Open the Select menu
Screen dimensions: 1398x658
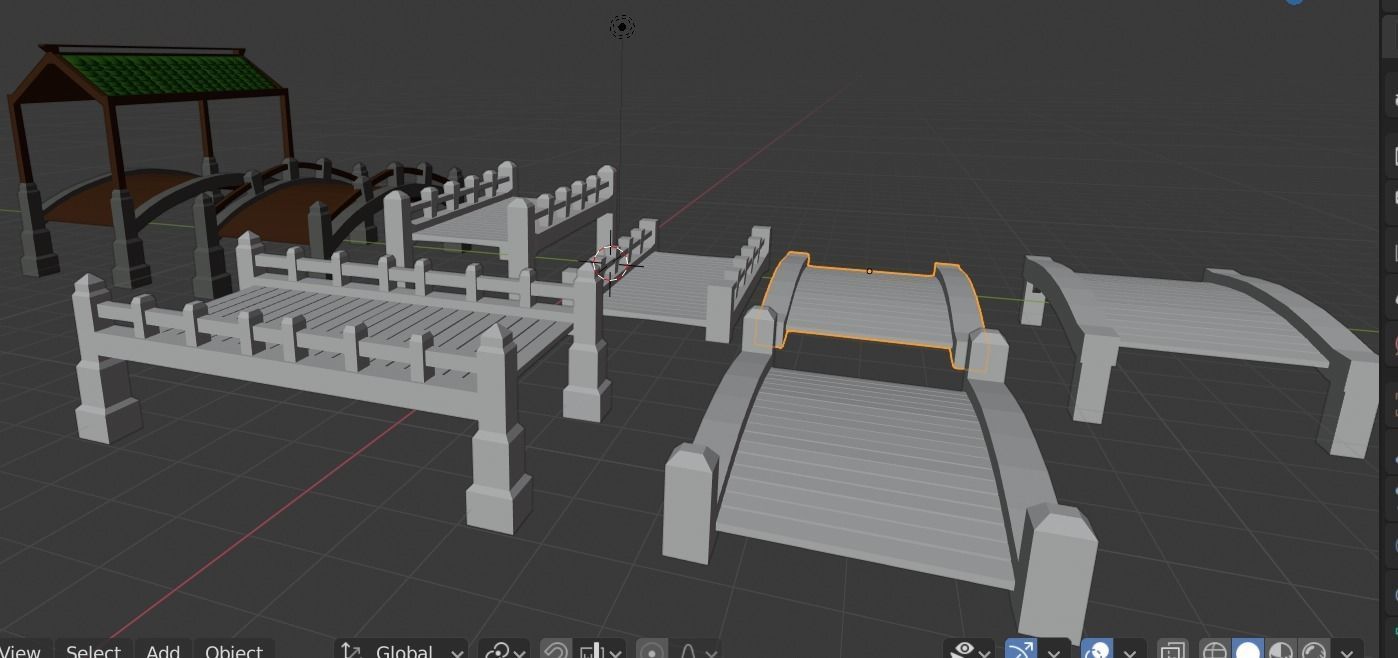93,650
